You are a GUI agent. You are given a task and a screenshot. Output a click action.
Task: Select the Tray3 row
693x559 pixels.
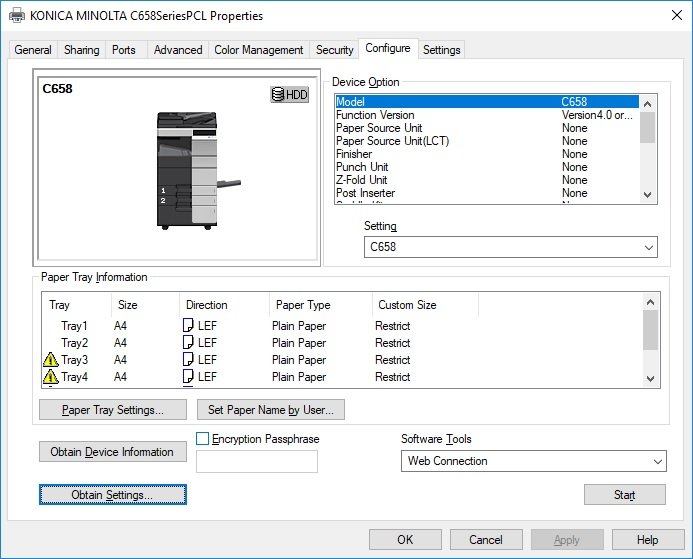coord(343,360)
